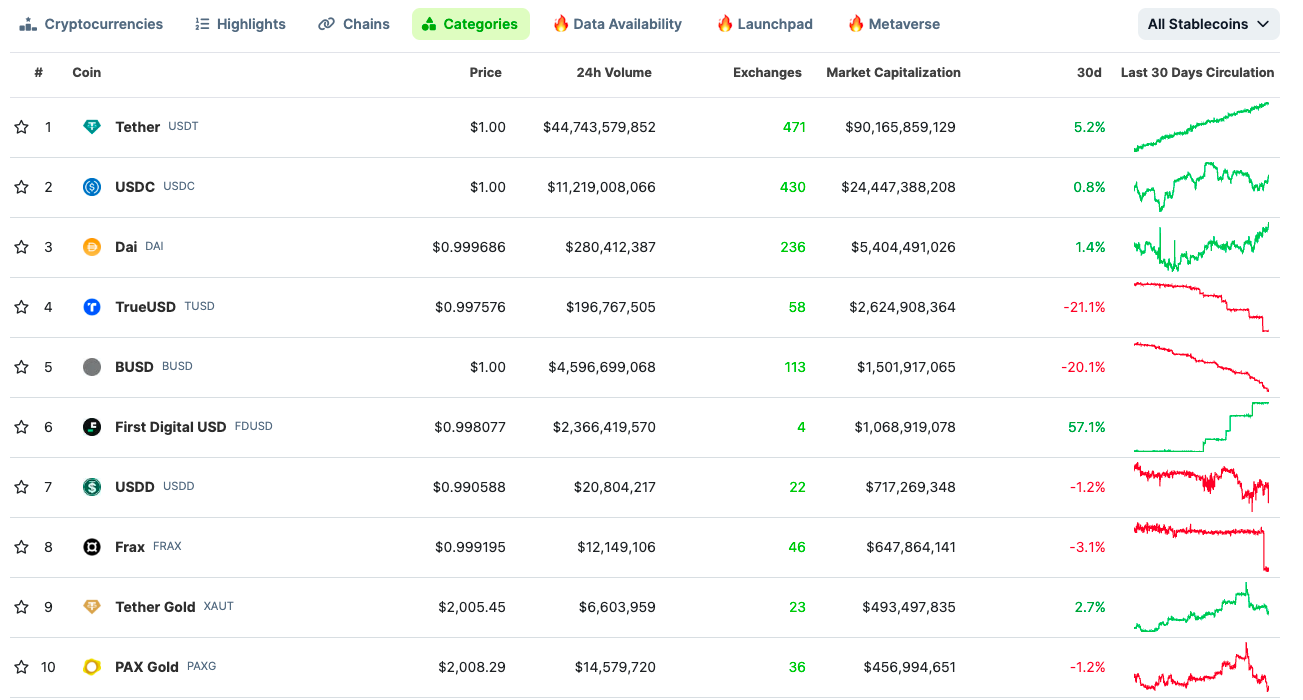Toggle favorite star for Tether Gold
1303x700 pixels.
point(21,607)
